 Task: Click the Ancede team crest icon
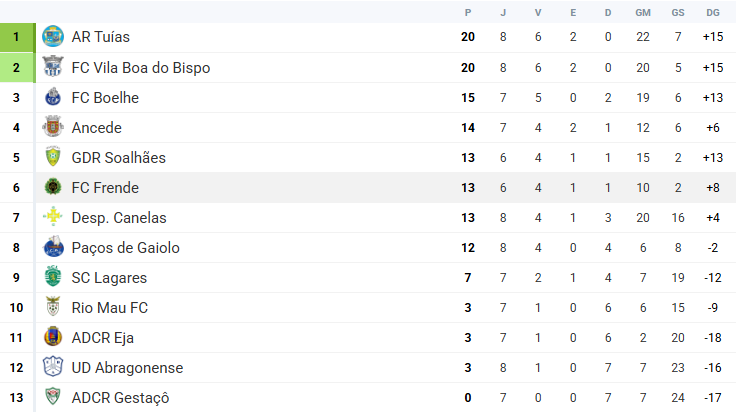pyautogui.click(x=53, y=128)
